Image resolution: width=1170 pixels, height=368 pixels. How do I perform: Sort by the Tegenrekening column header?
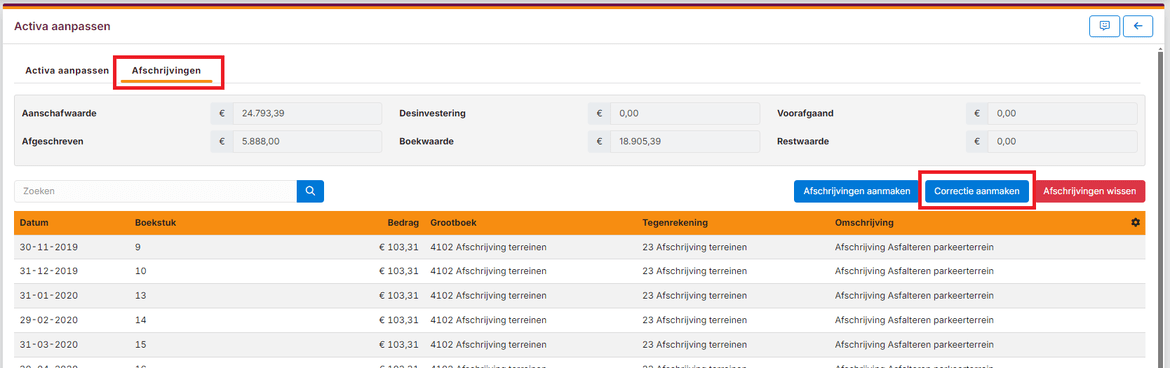tap(675, 222)
